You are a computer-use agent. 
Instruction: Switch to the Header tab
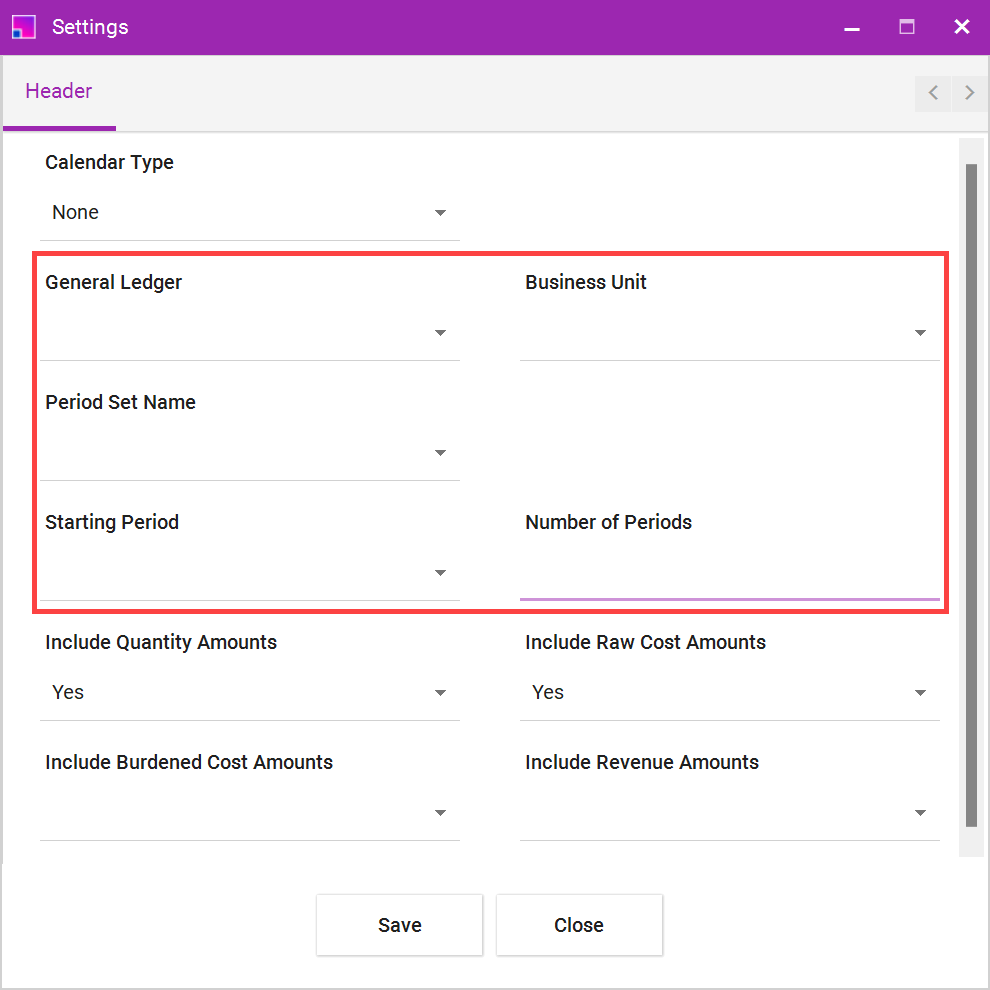59,91
